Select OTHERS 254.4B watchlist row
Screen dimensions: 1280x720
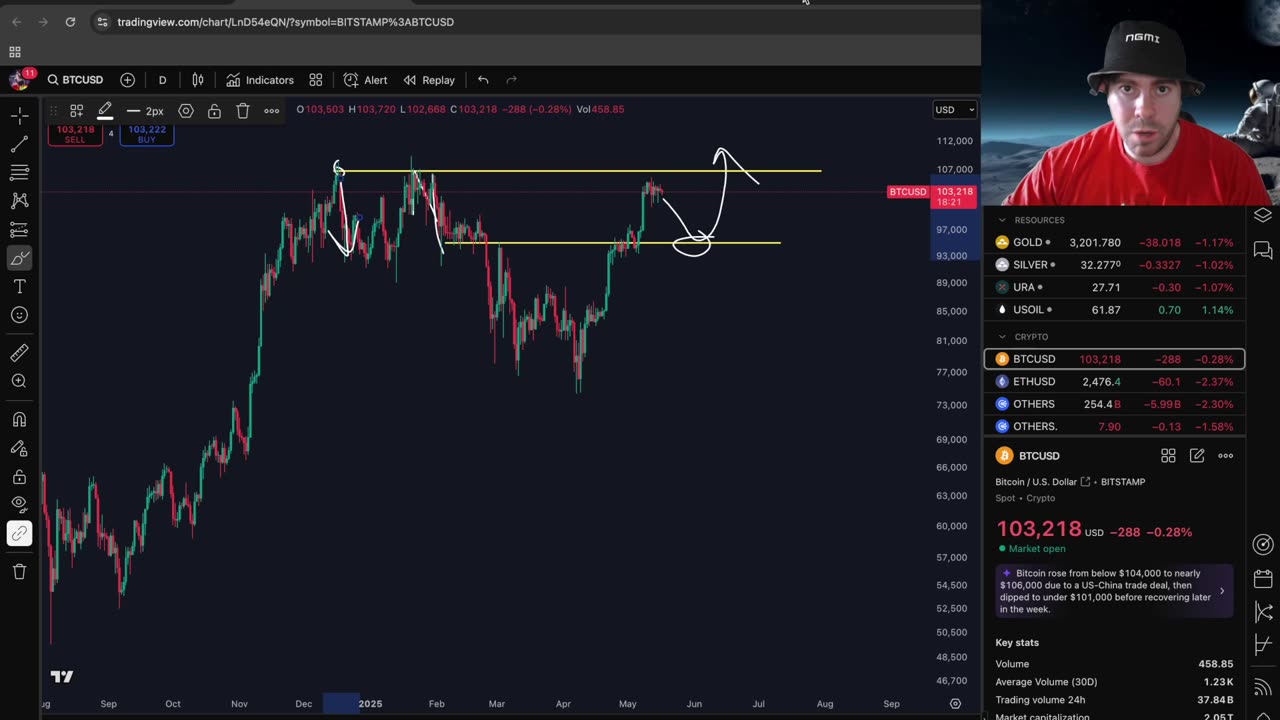pyautogui.click(x=1114, y=404)
